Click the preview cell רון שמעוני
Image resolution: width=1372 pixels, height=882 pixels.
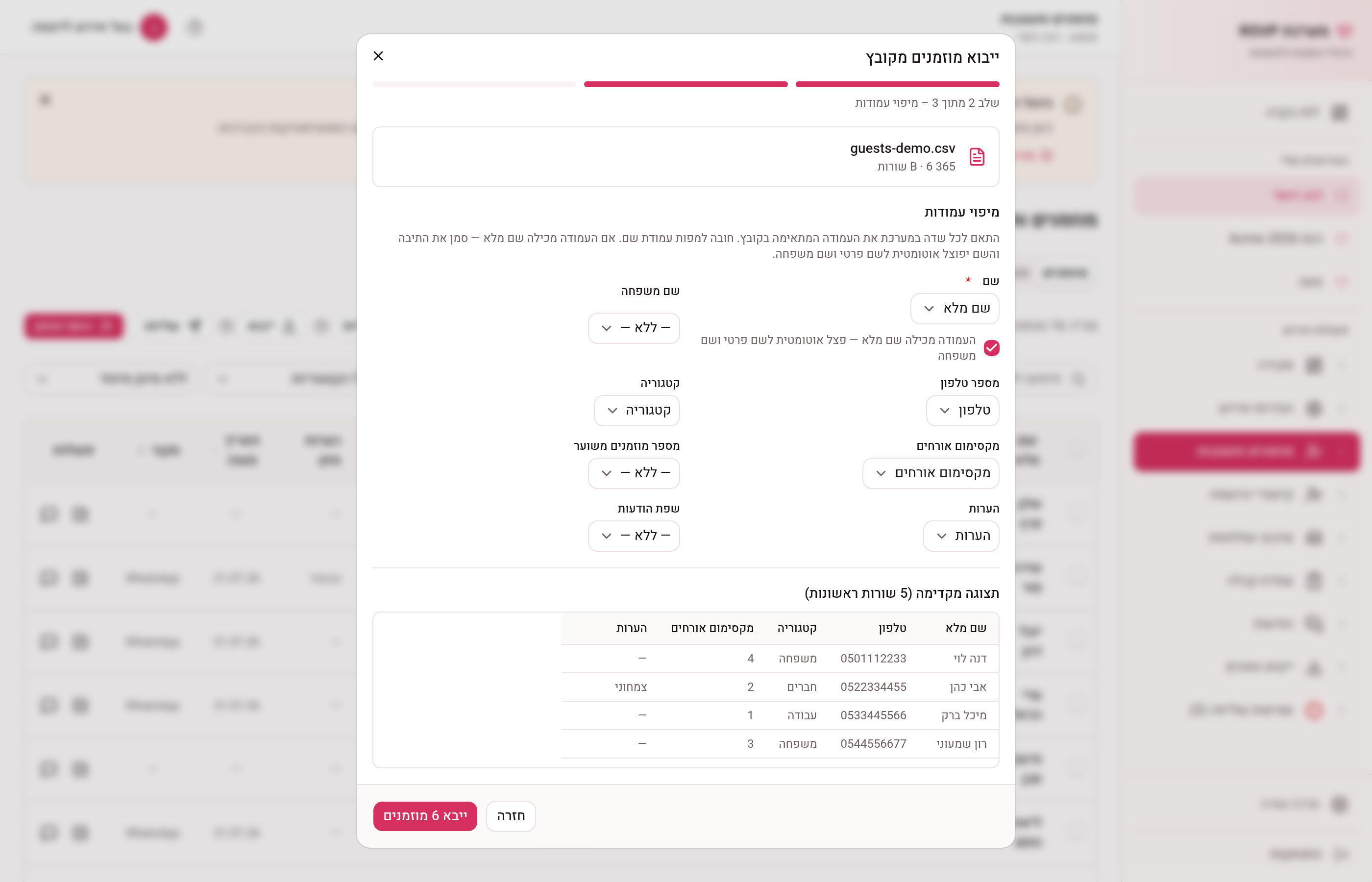(961, 743)
